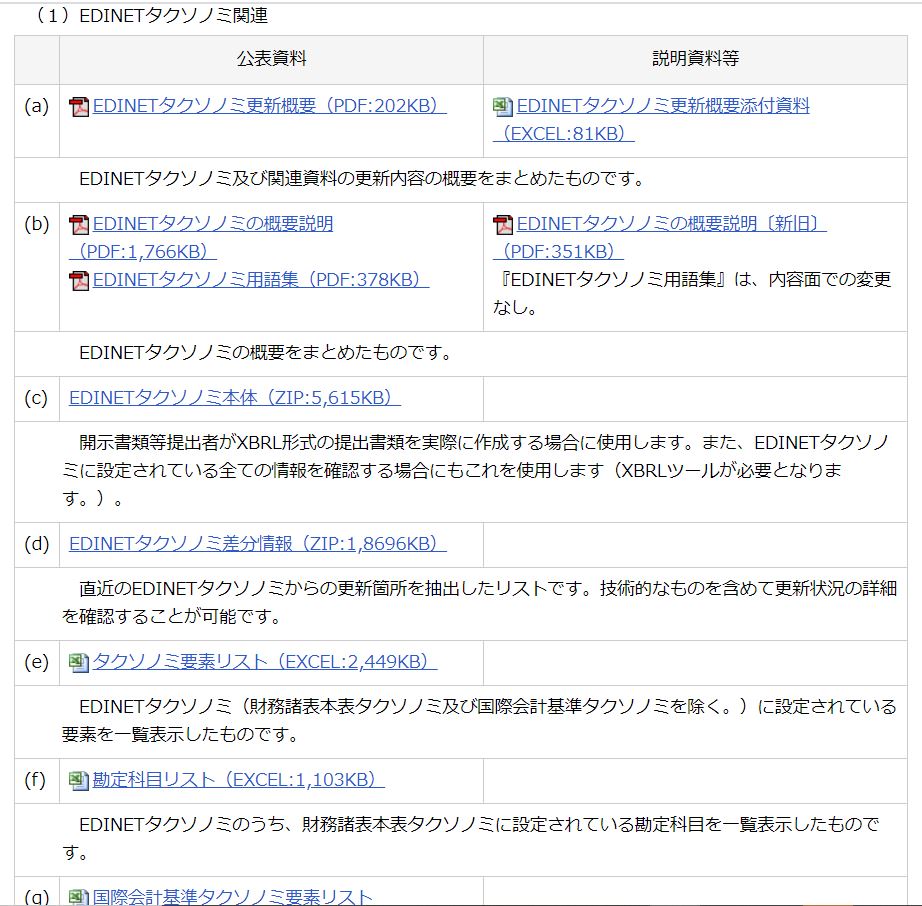
Task: Click heading （1）EDINETタクソノミ関連
Action: pos(150,15)
